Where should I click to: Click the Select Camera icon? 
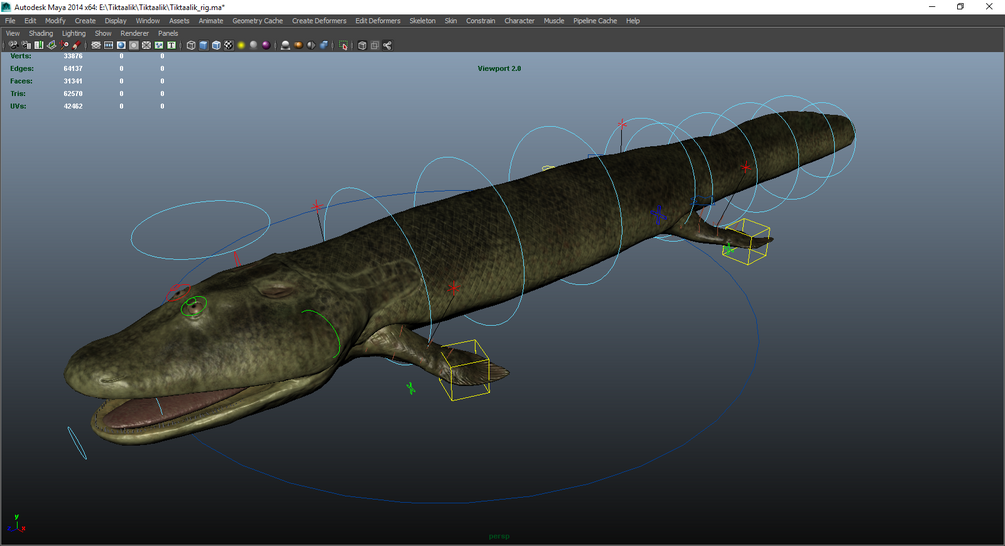13,46
